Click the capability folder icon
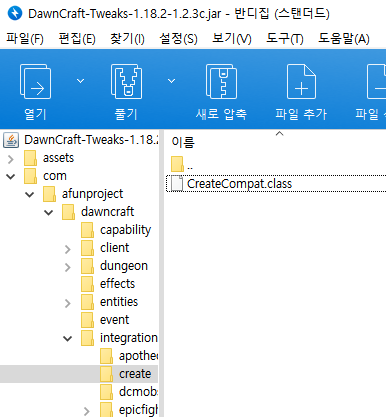 [x=87, y=230]
